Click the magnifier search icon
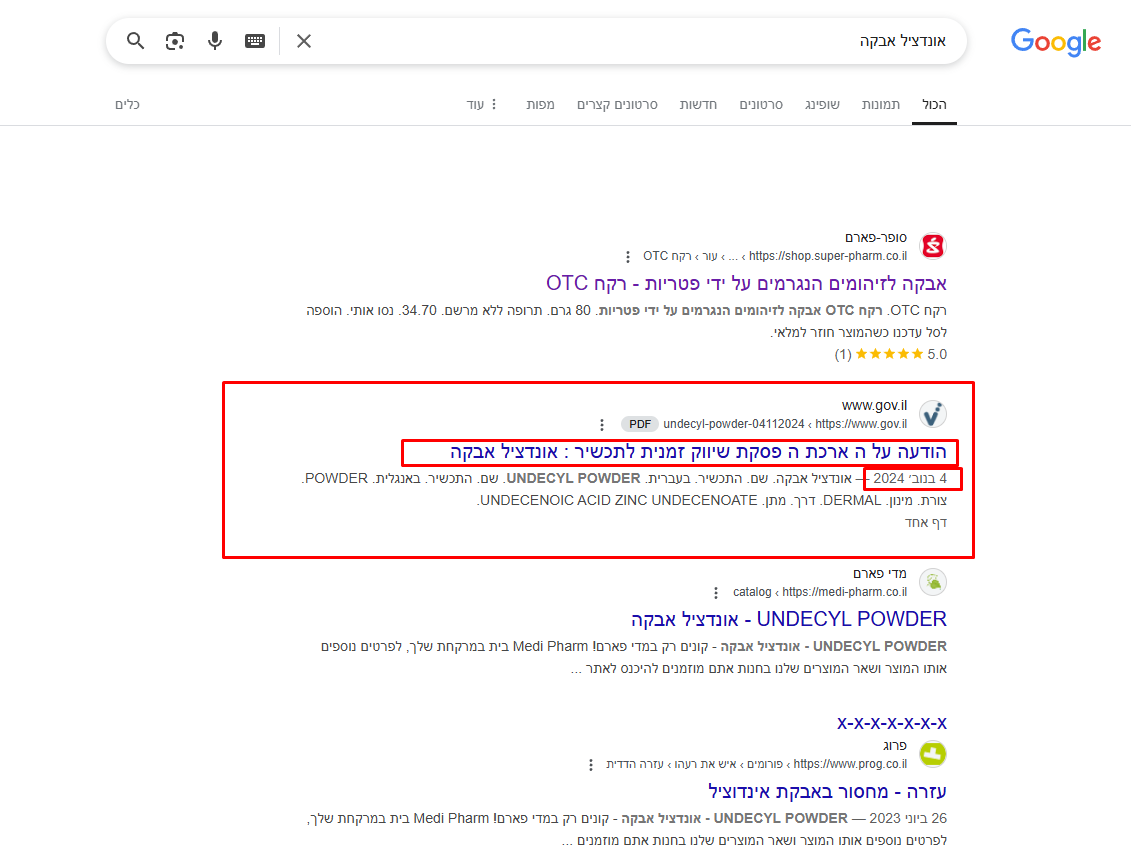Screen dimensions: 1131x868 click(x=135, y=41)
